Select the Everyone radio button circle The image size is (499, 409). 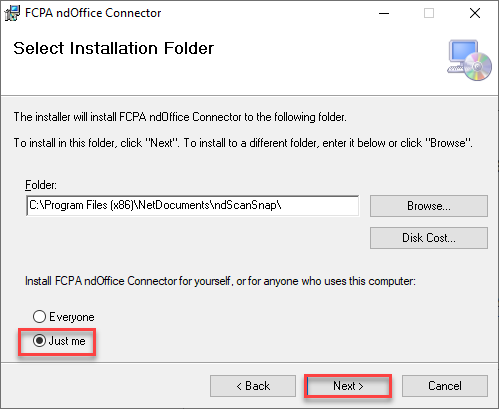[x=39, y=316]
